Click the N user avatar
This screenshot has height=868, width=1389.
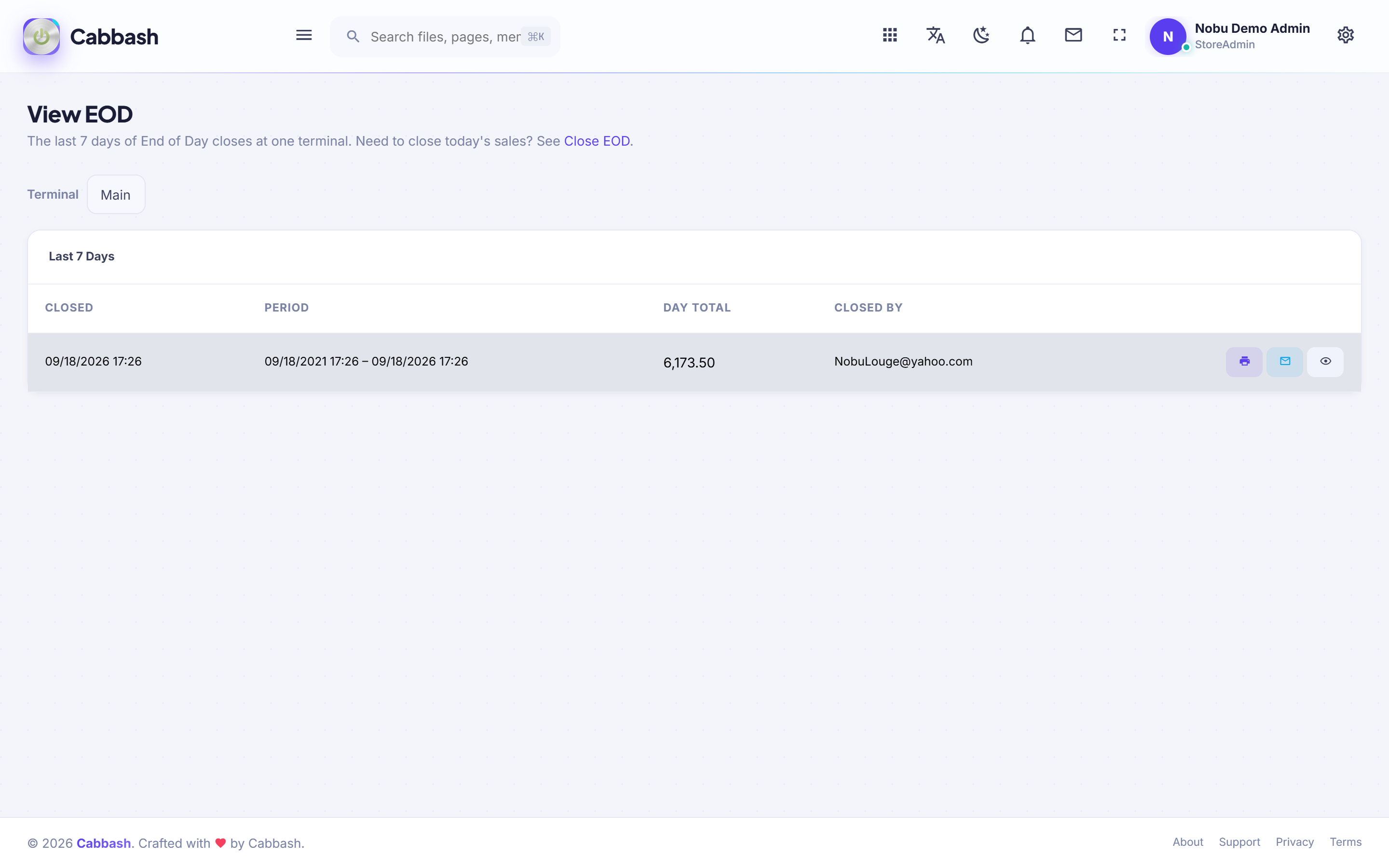point(1168,37)
